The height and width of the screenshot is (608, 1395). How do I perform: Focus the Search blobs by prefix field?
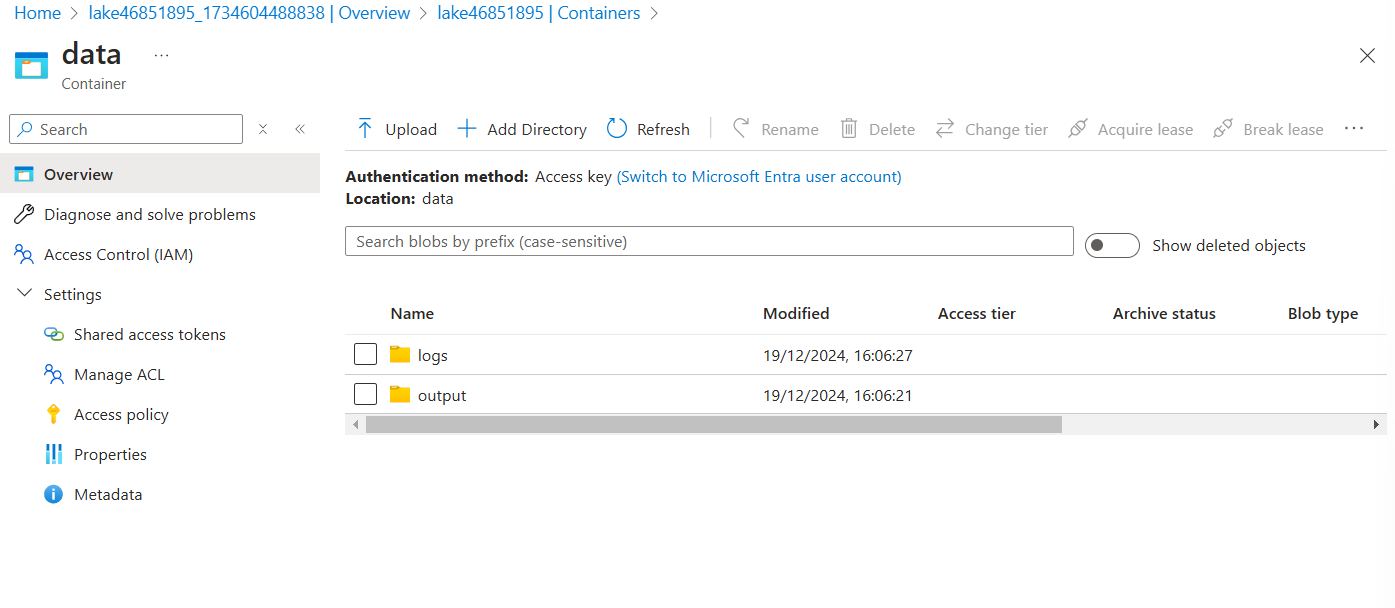708,242
